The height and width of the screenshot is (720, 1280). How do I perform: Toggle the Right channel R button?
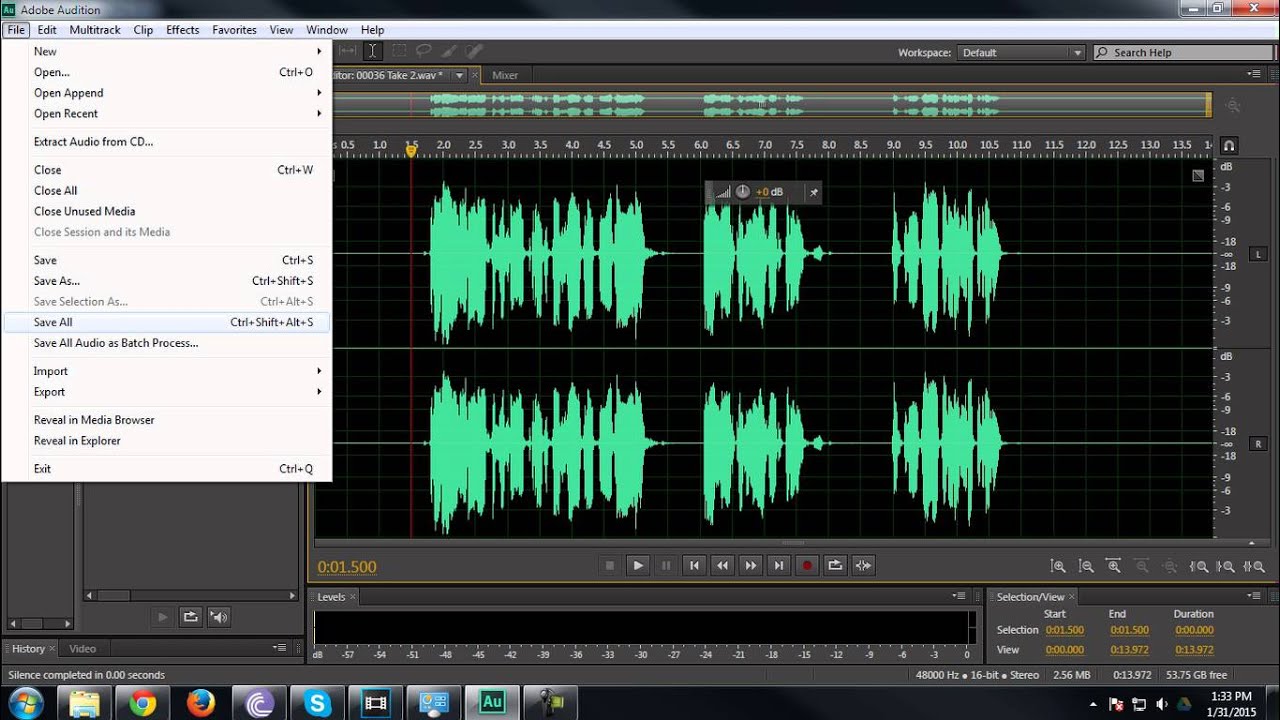coord(1258,443)
